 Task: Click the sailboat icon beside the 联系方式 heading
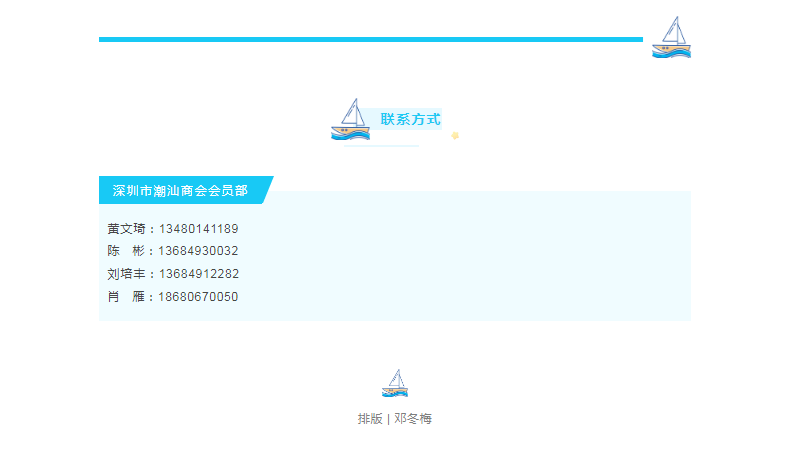click(x=350, y=120)
